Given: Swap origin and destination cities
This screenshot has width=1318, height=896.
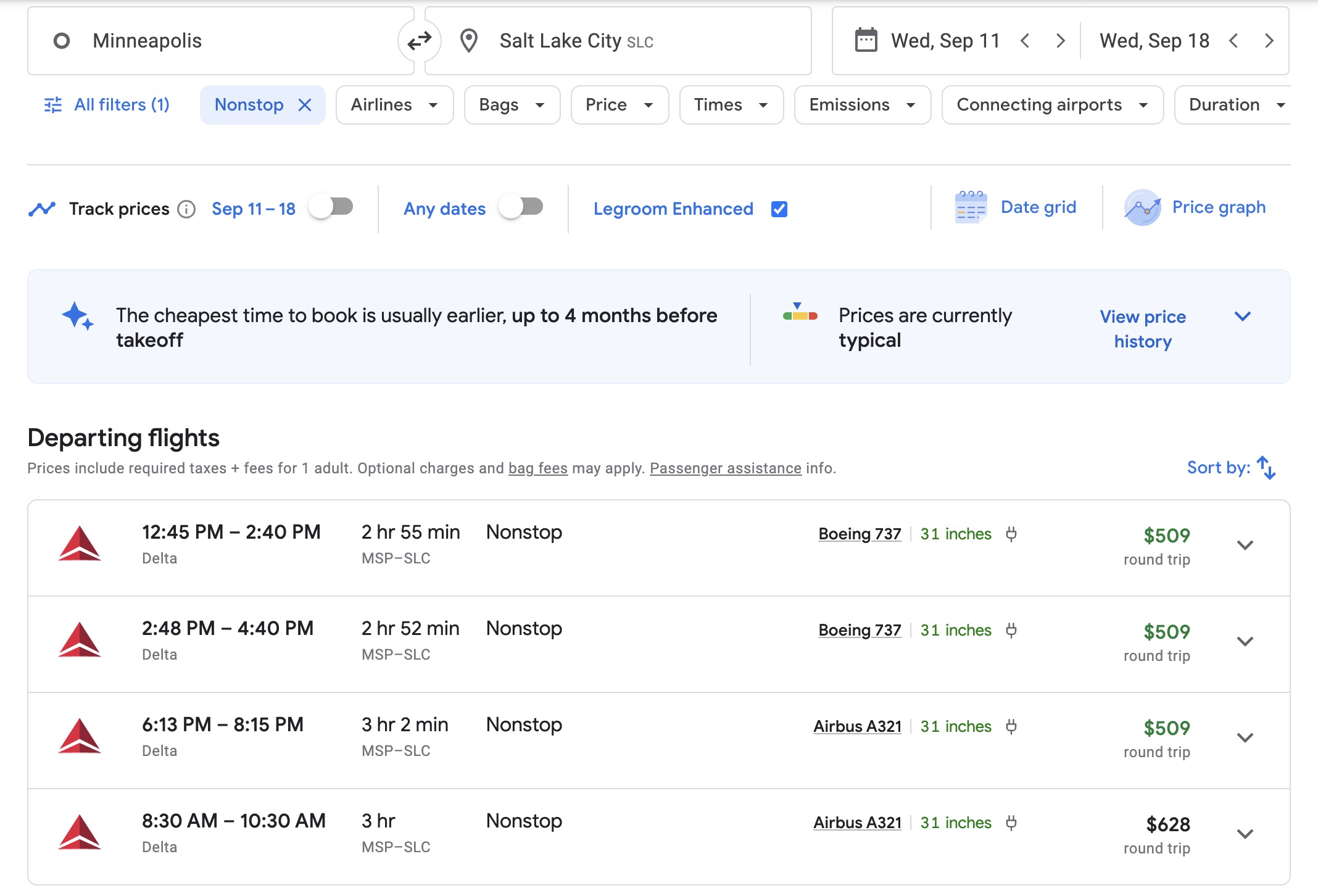Looking at the screenshot, I should [x=420, y=41].
